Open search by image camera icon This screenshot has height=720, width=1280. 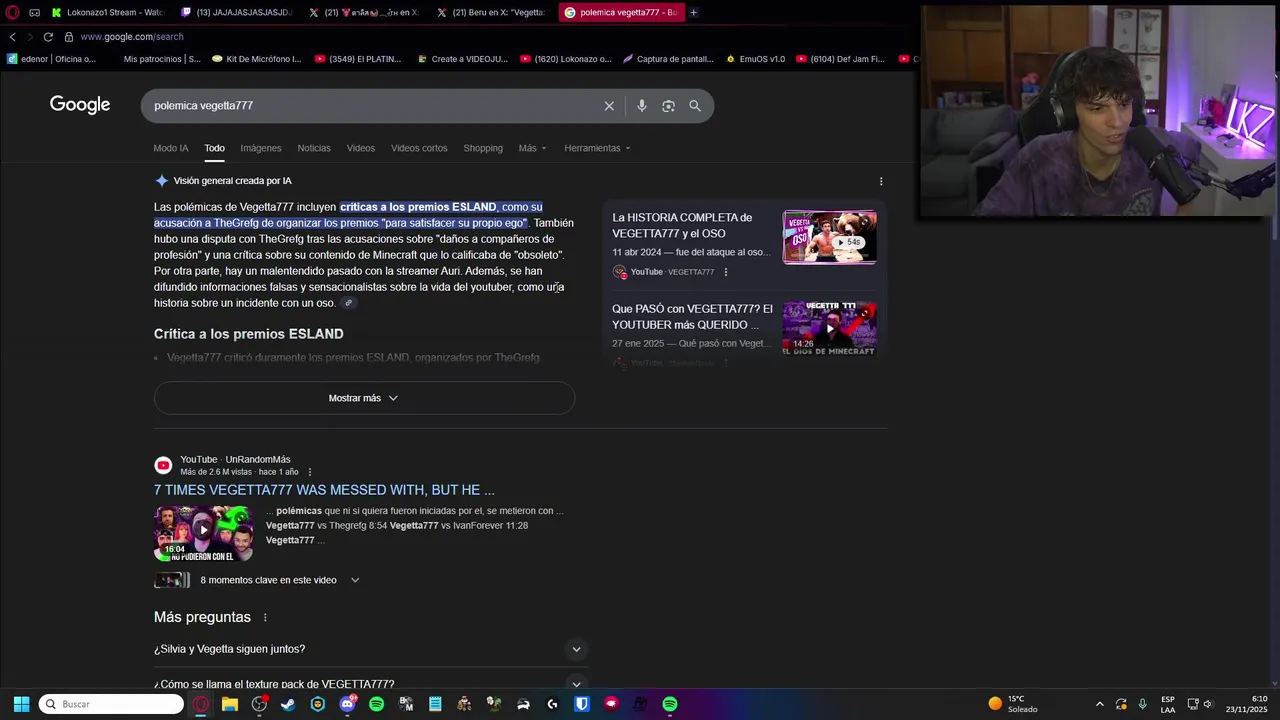coord(668,106)
